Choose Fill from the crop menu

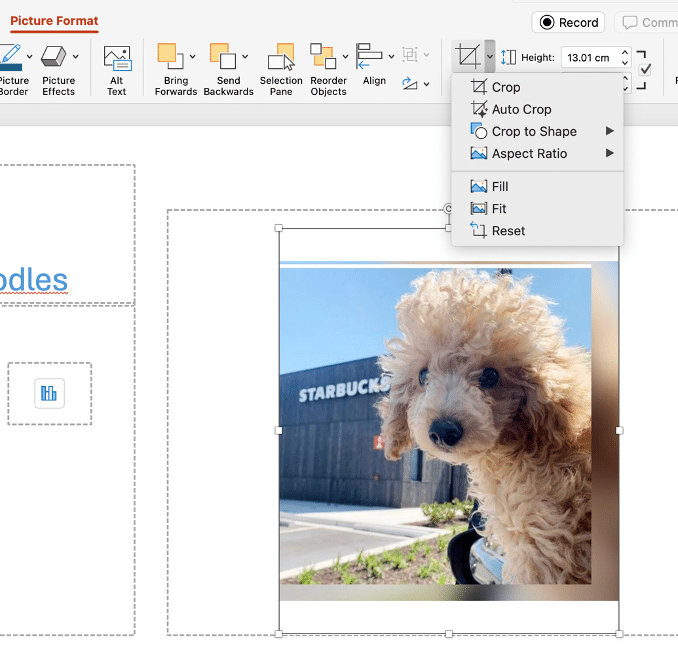[500, 187]
